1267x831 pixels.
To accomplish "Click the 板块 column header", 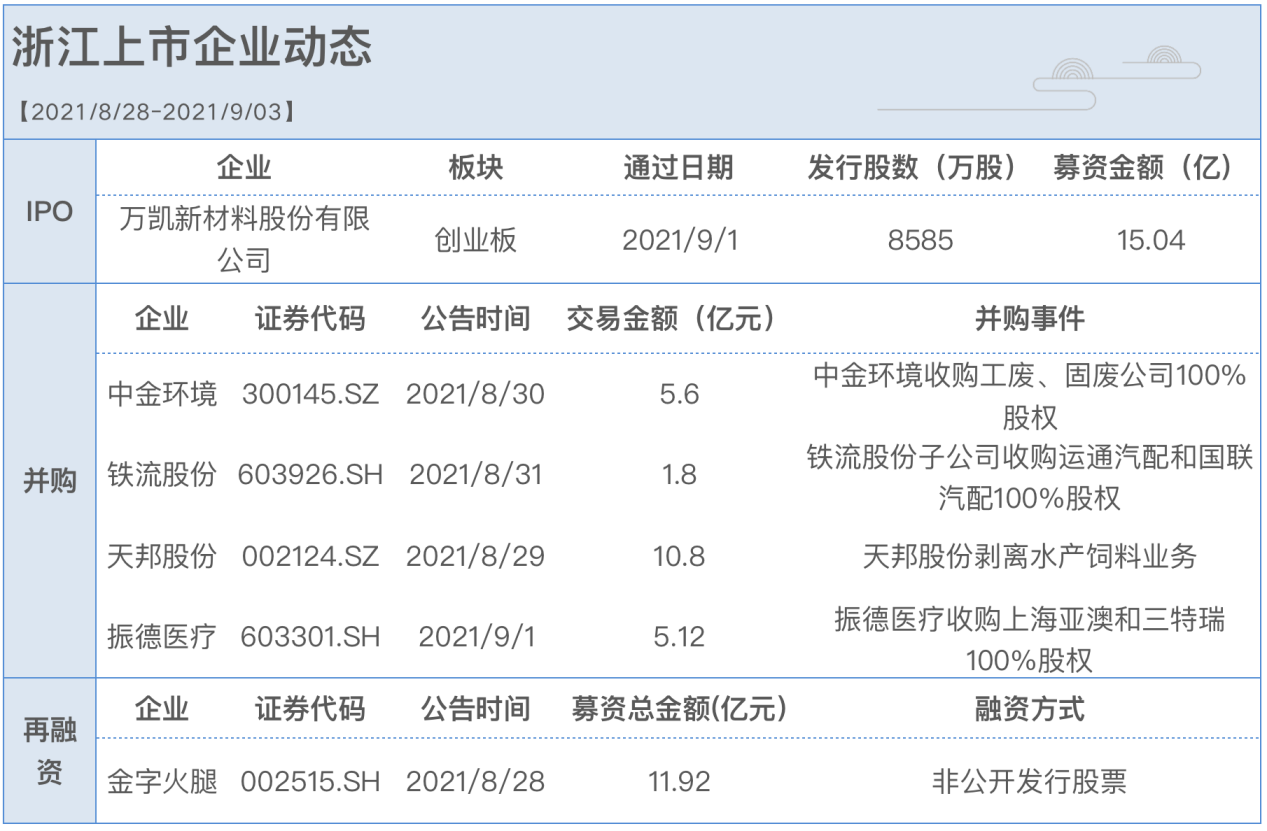I will click(475, 167).
